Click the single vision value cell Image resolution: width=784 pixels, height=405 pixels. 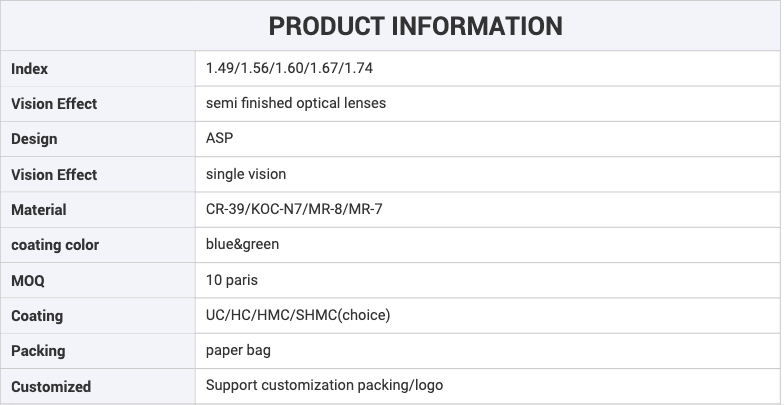246,174
